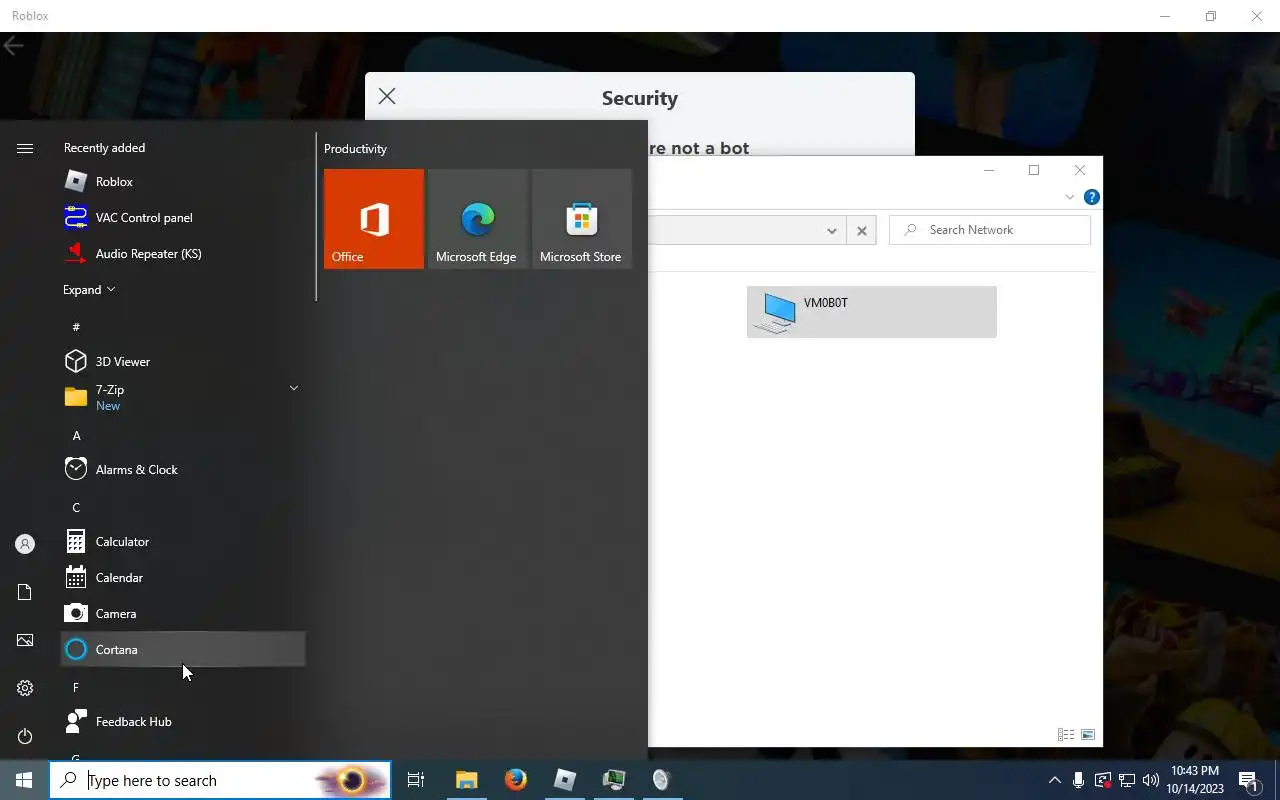This screenshot has height=800, width=1280.
Task: Expand the Recently added list
Action: (89, 289)
